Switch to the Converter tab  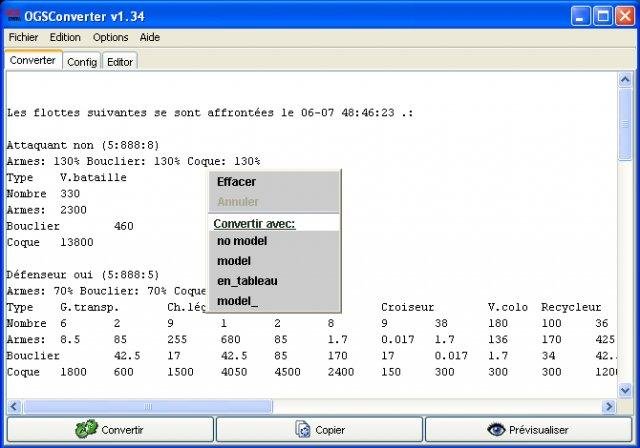click(33, 60)
